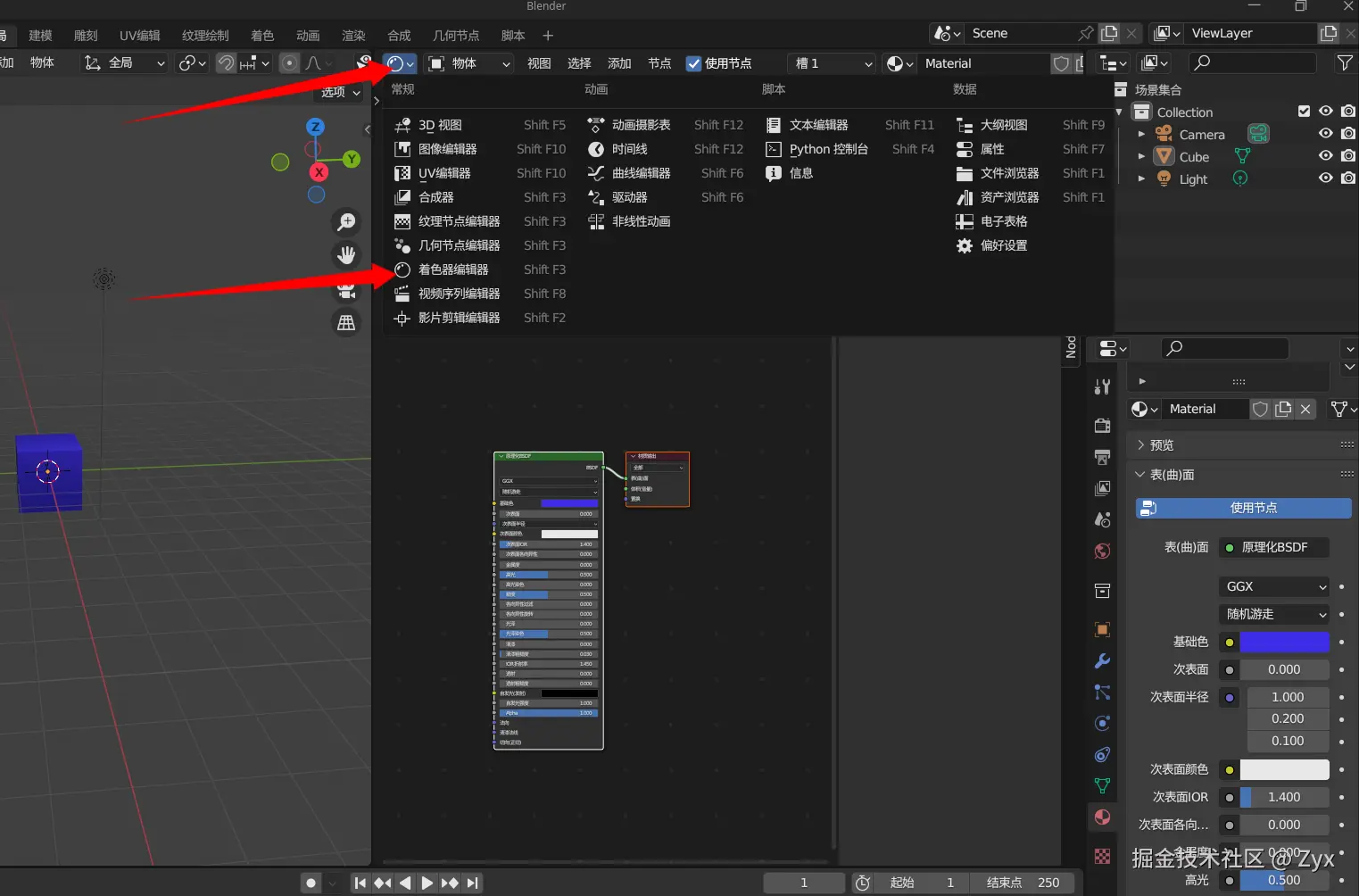Viewport: 1359px width, 896px height.
Task: Open the modifier wrench properties tab
Action: [1102, 661]
